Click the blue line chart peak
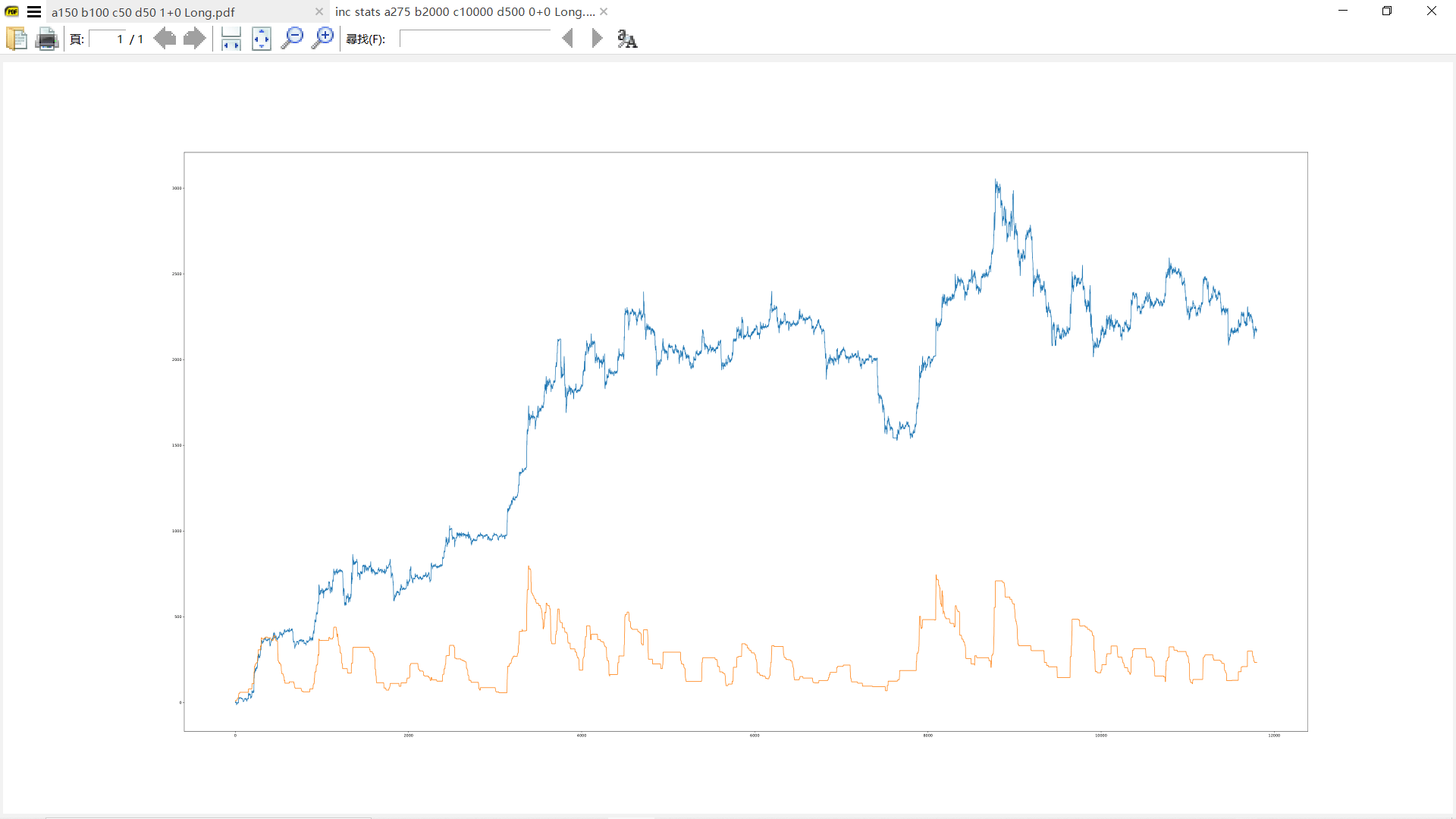The height and width of the screenshot is (819, 1456). pyautogui.click(x=996, y=181)
